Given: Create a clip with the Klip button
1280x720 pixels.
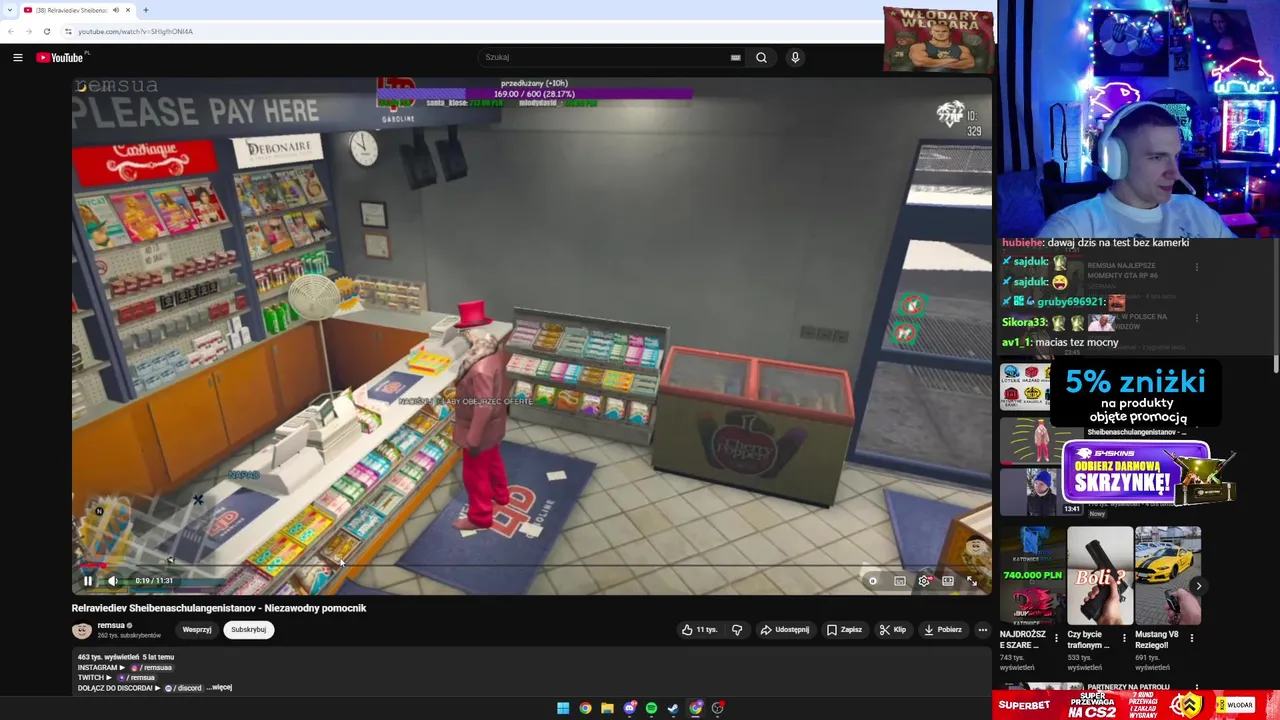Looking at the screenshot, I should coord(893,630).
